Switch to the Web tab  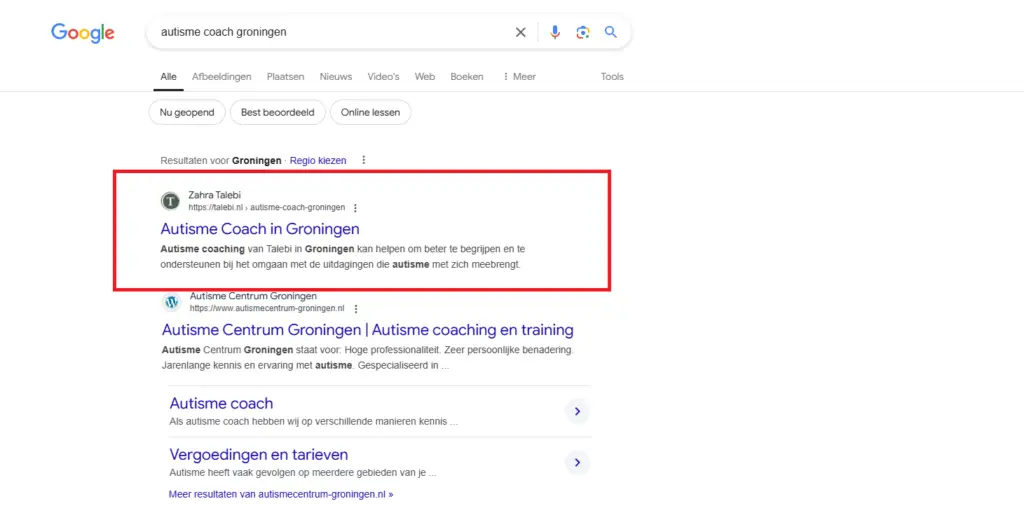pyautogui.click(x=424, y=76)
